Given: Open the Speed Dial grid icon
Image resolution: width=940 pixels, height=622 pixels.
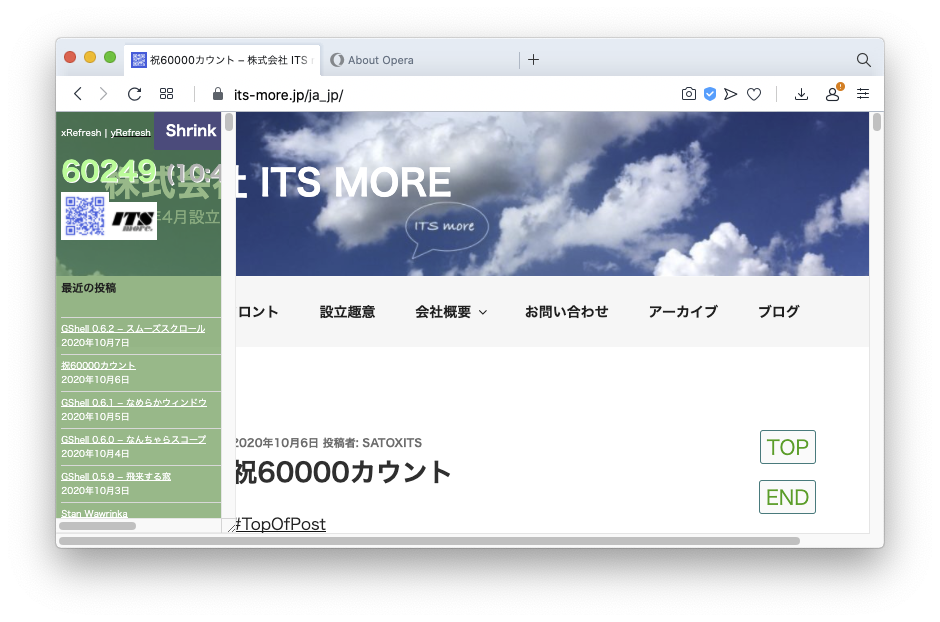Looking at the screenshot, I should (167, 94).
